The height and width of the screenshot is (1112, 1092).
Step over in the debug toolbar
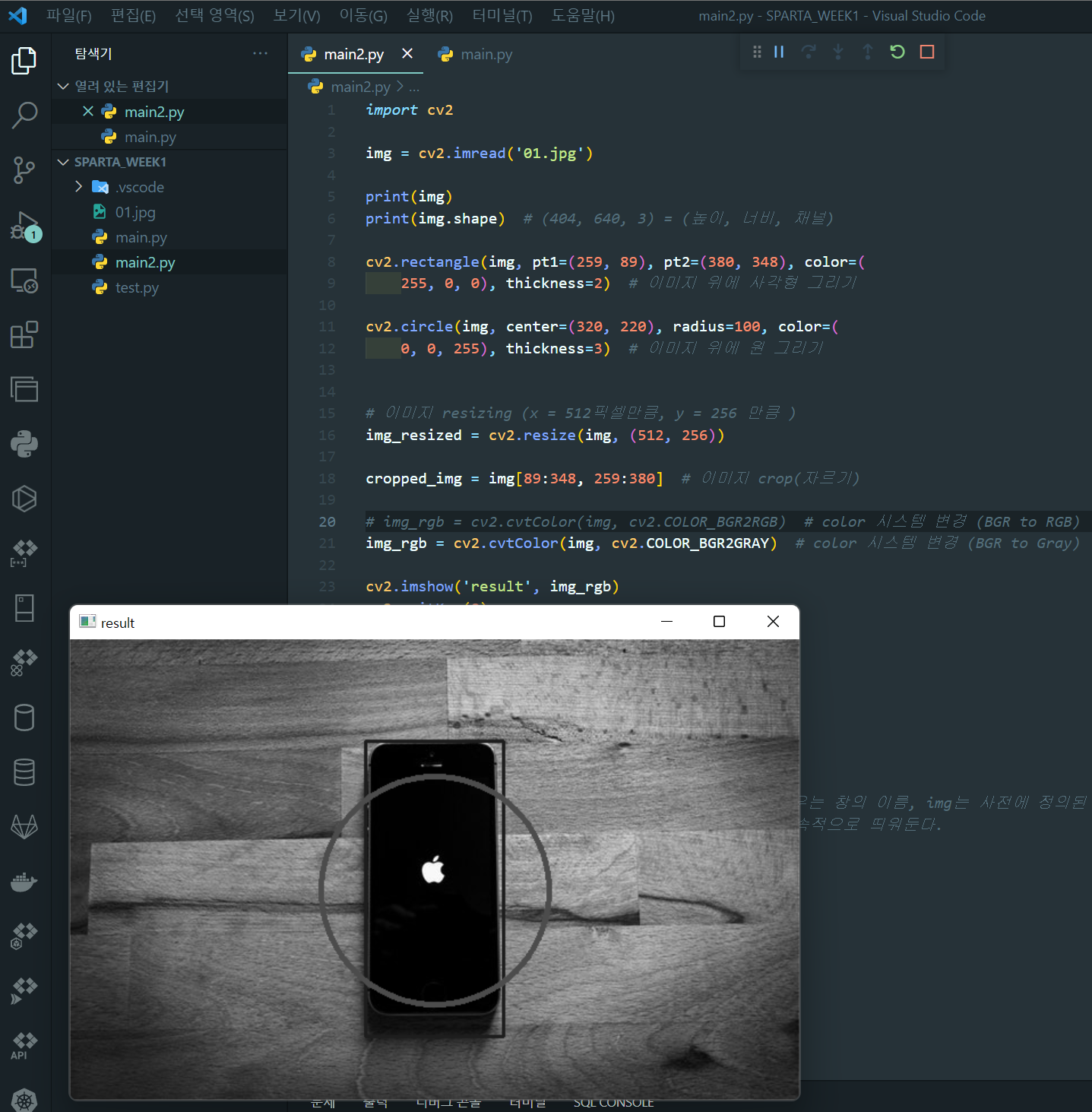pos(809,52)
